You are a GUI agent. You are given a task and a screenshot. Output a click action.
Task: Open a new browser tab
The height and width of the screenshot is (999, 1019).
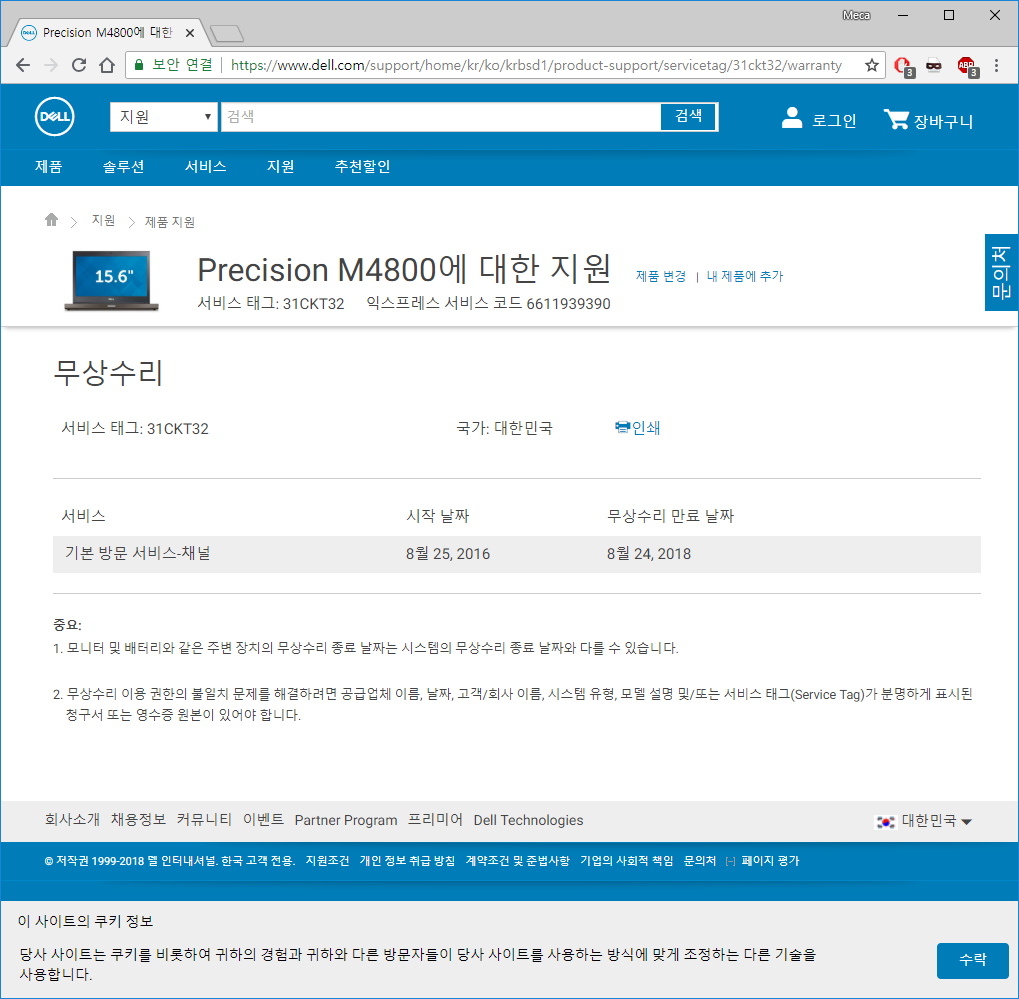tap(227, 33)
